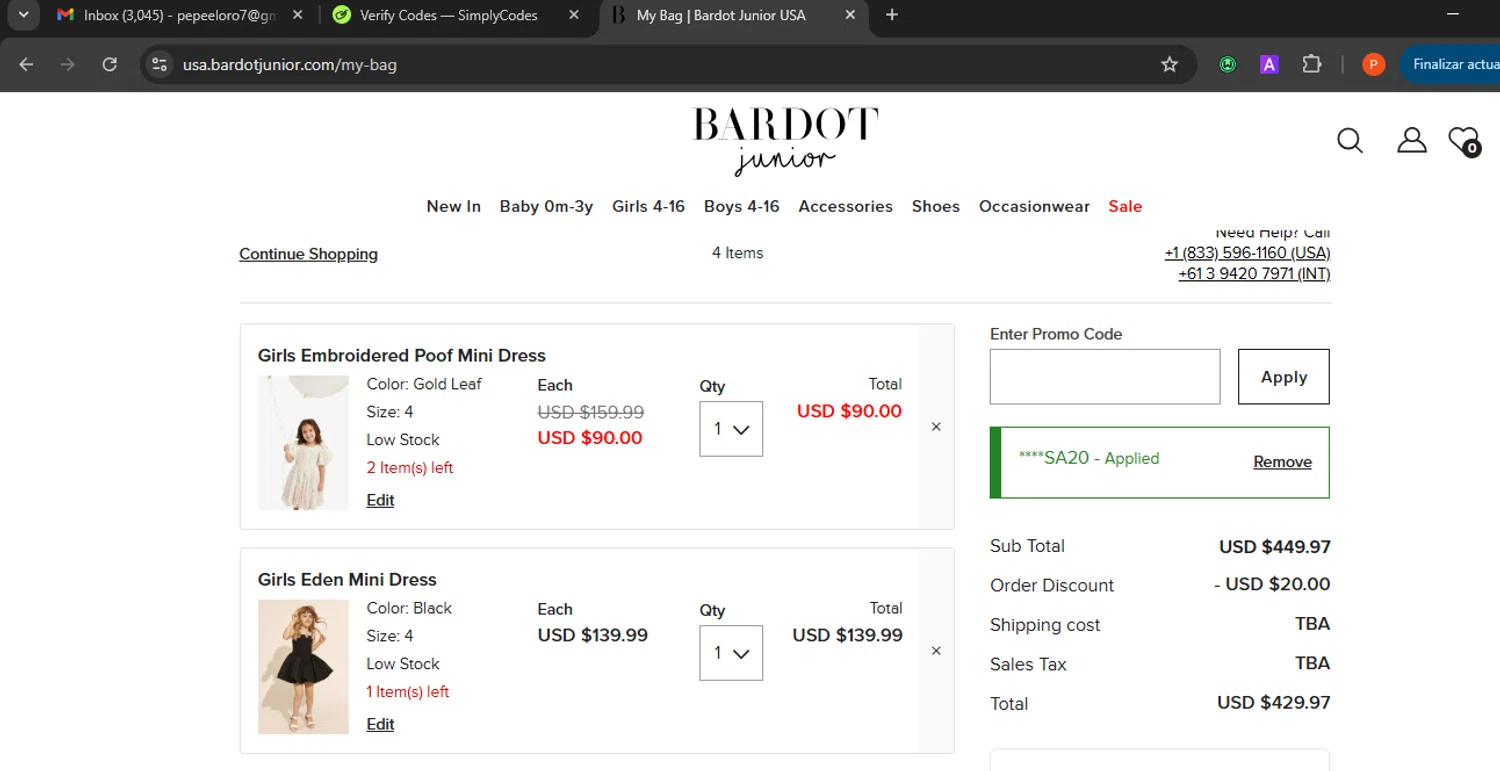Screen dimensions: 1500x771
Task: Open the site search magnifier icon
Action: click(x=1350, y=141)
